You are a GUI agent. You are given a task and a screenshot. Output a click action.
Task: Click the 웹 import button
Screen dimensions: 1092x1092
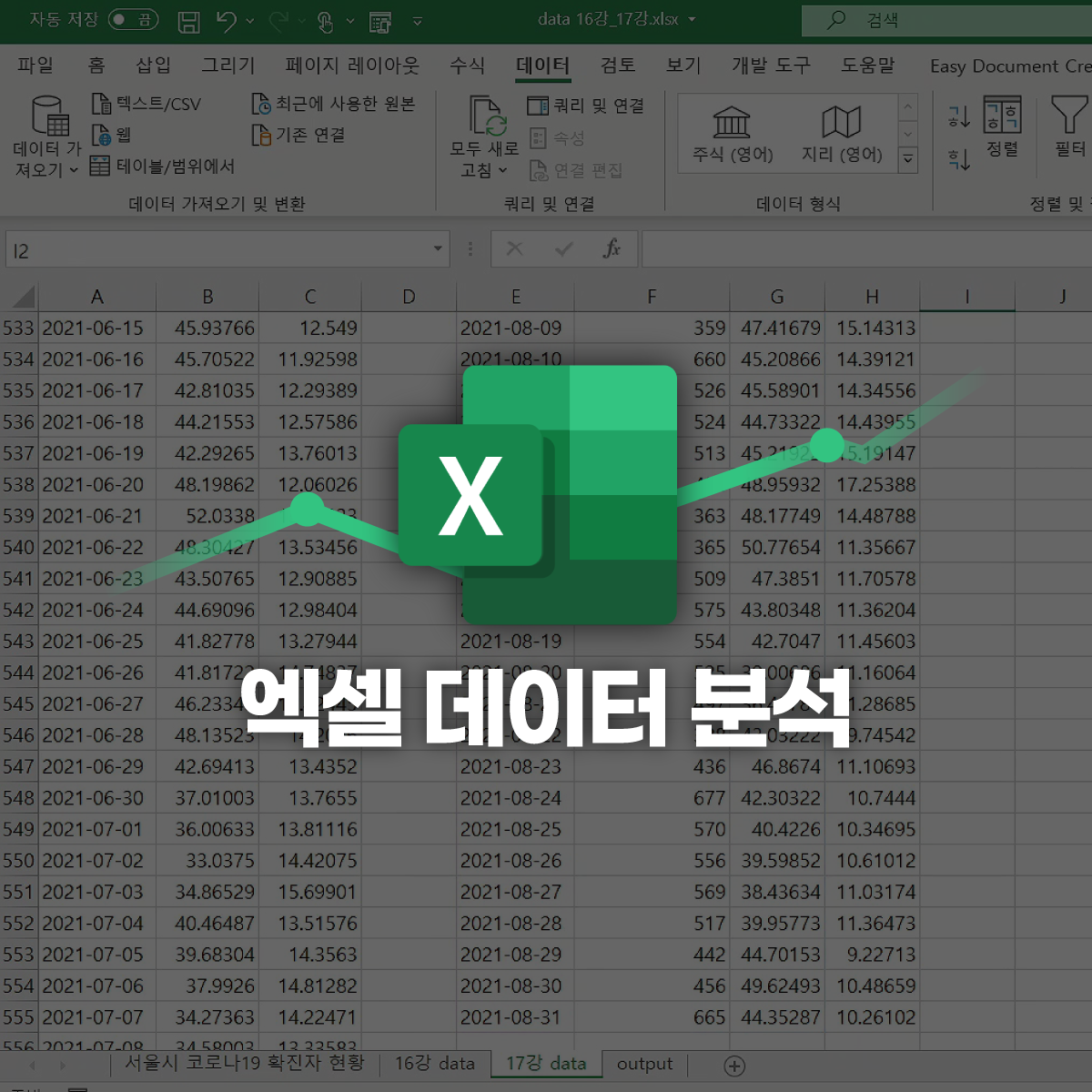pos(112,135)
